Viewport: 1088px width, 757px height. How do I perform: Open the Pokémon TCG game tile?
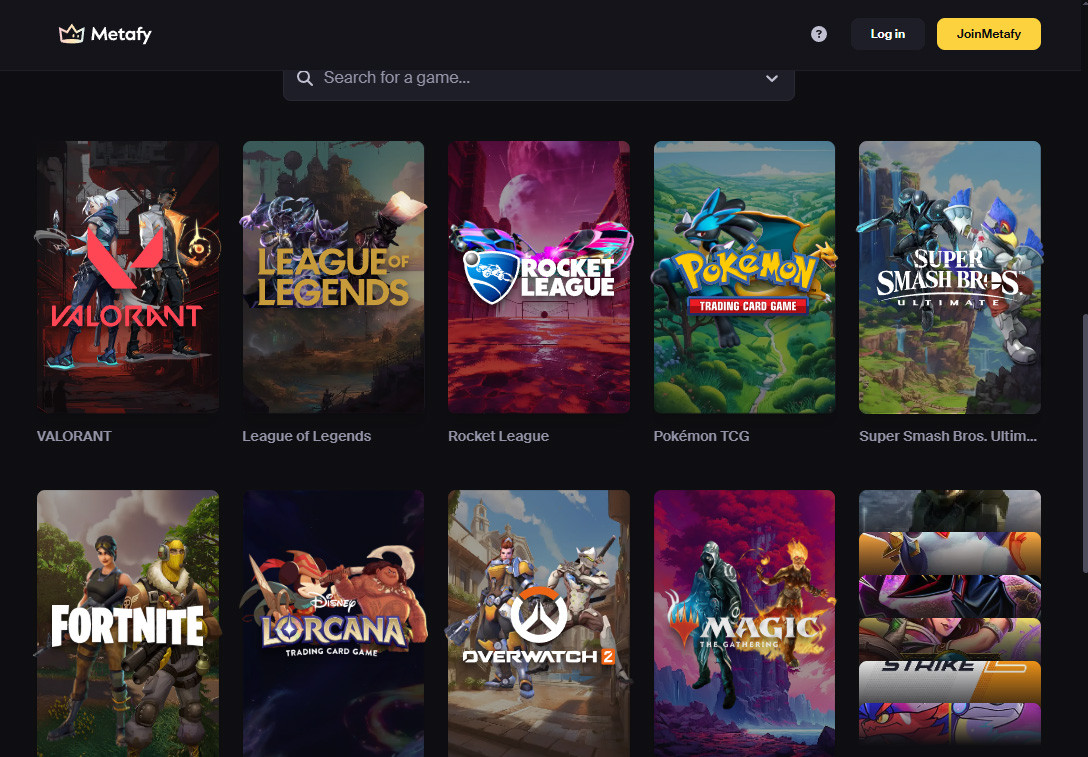coord(744,276)
